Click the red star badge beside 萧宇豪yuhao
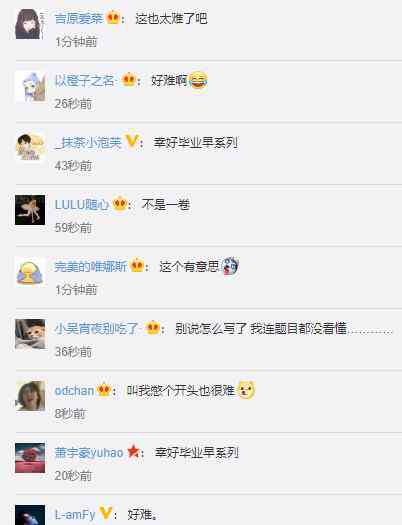The image size is (402, 525). point(133,452)
